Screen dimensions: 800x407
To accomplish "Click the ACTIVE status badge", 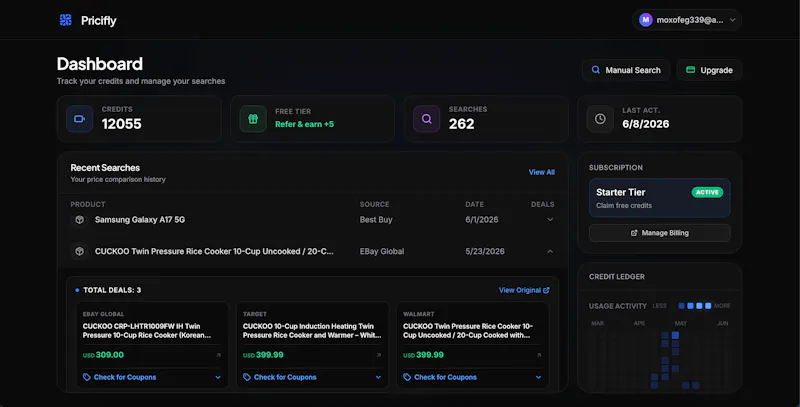I will (707, 192).
